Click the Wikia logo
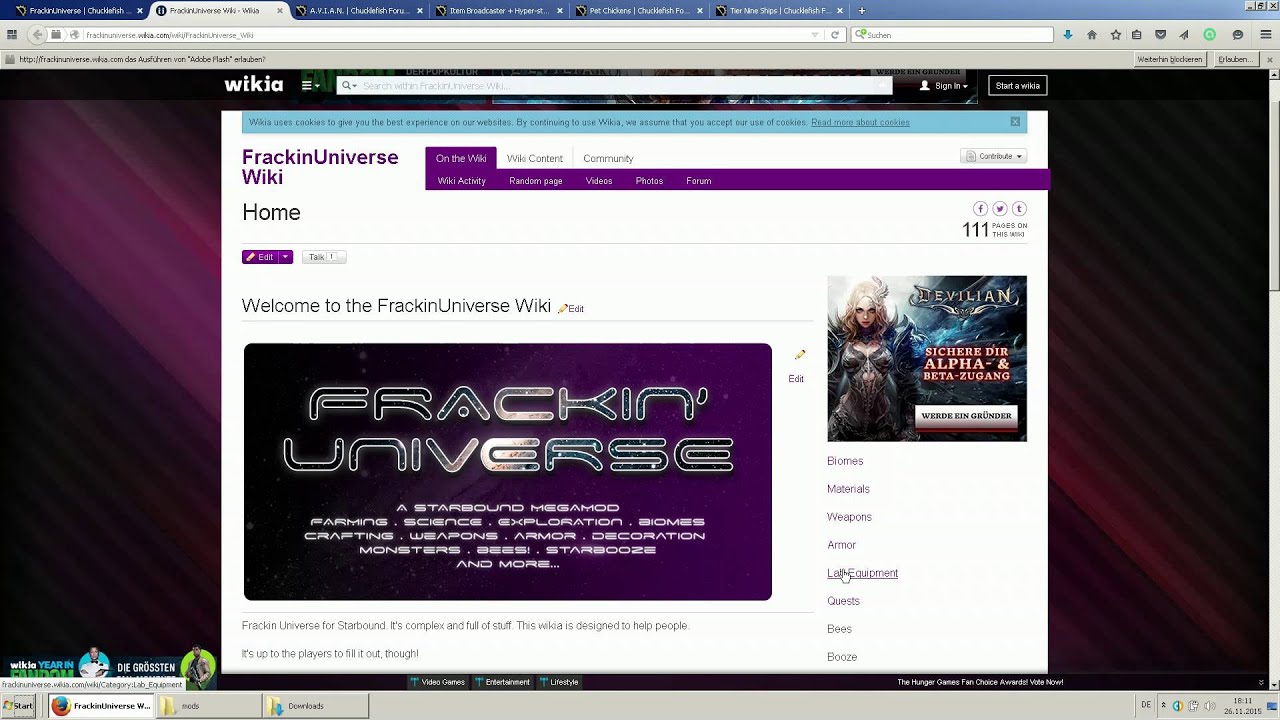Screen dimensions: 1280x720 click(253, 85)
